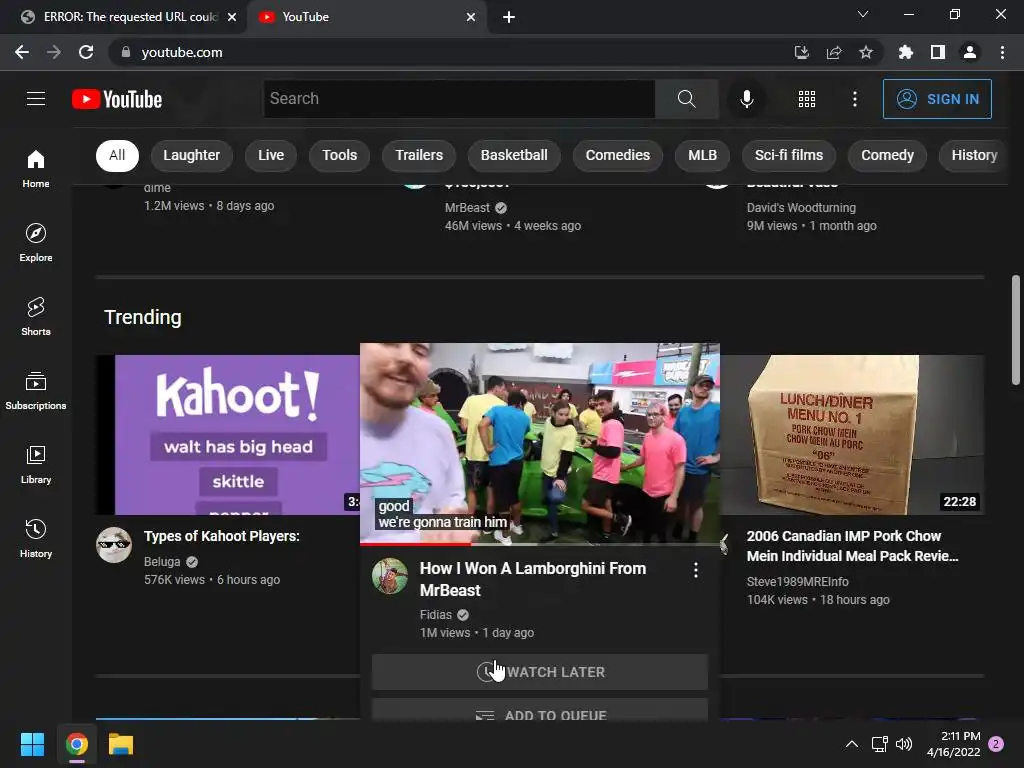Open 2006 Canadian IMP Pork Chow title
This screenshot has width=1024, height=768.
852,546
